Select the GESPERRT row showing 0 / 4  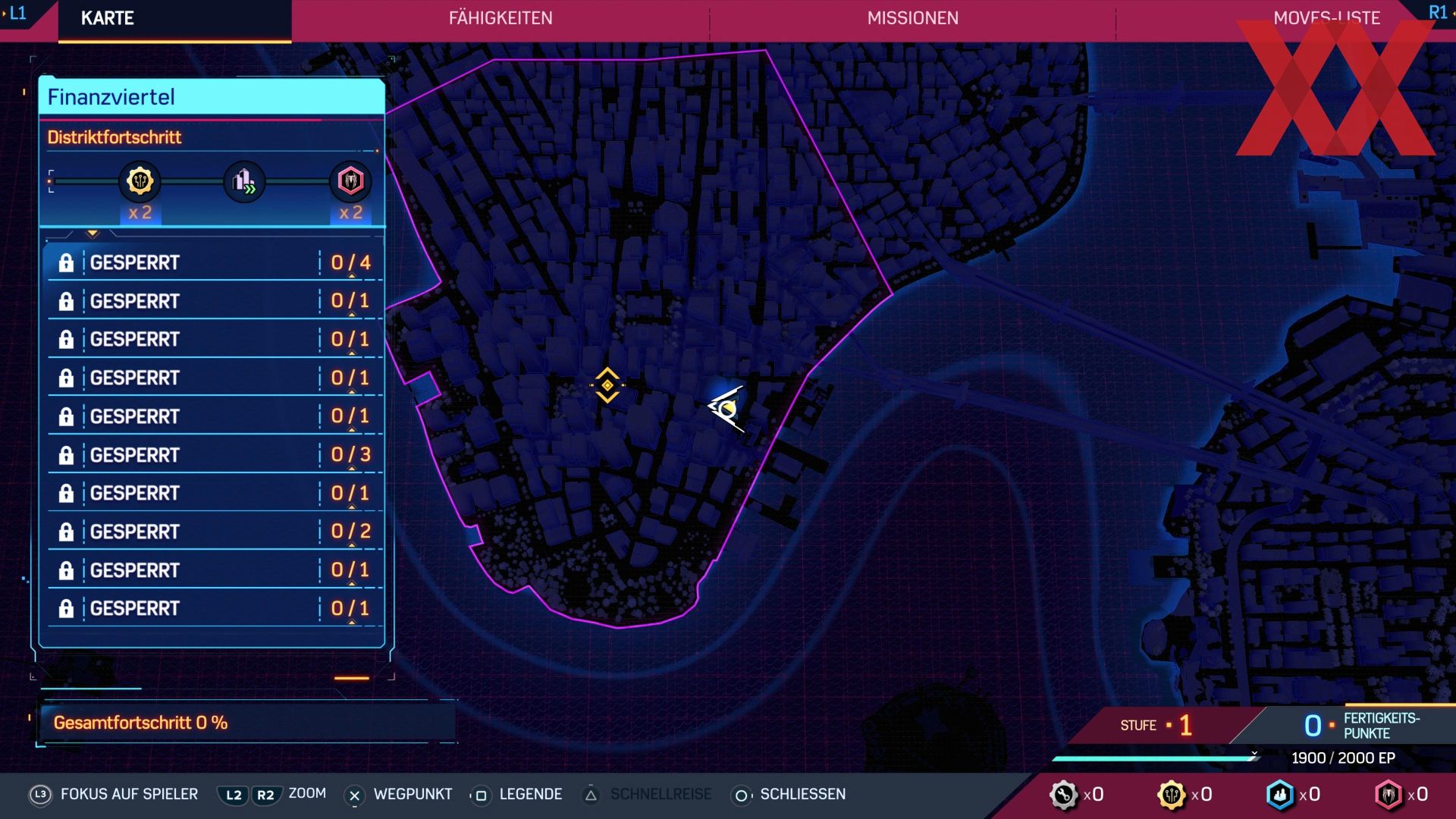pyautogui.click(x=215, y=262)
